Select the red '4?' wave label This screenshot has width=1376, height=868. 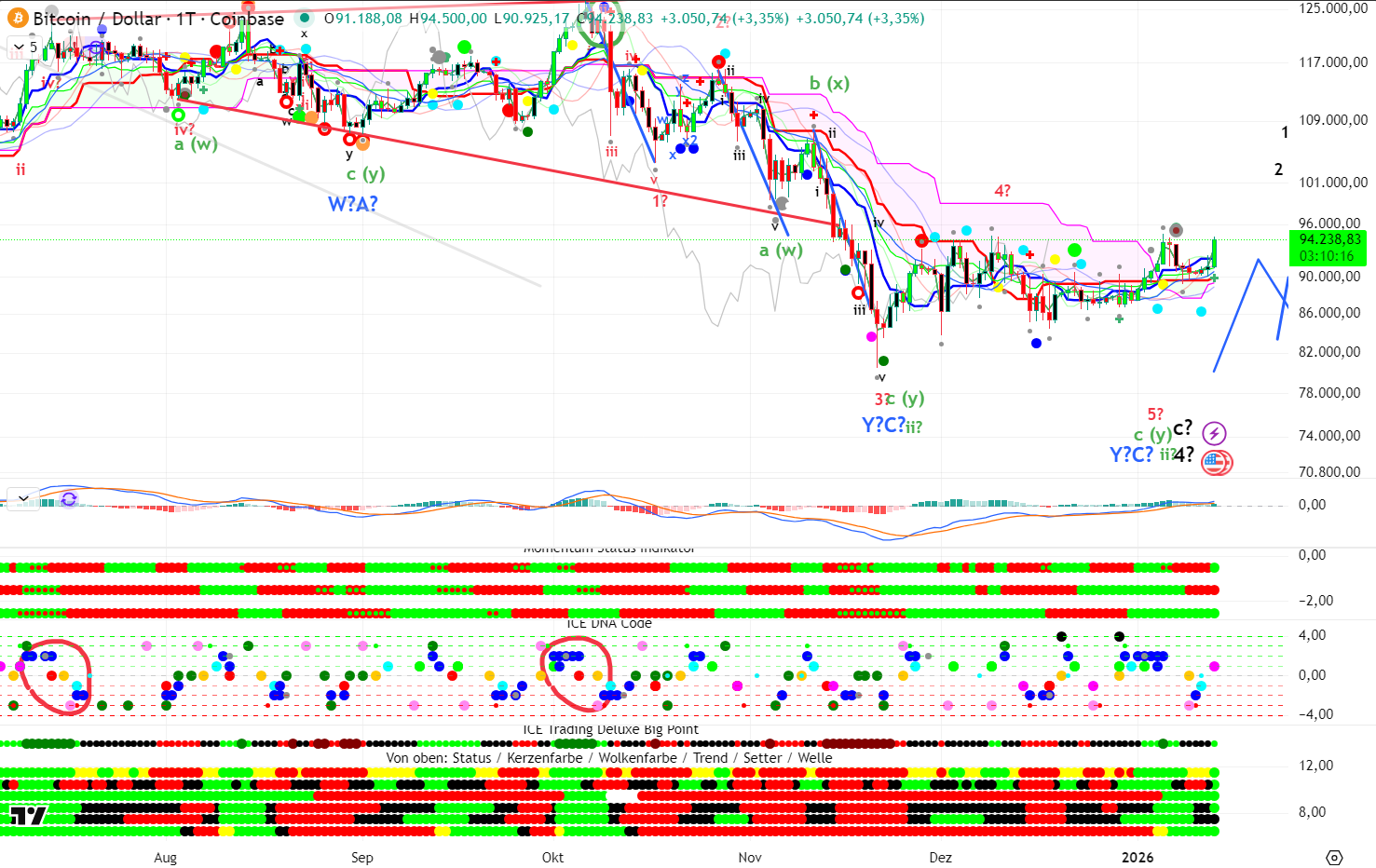click(x=1002, y=191)
